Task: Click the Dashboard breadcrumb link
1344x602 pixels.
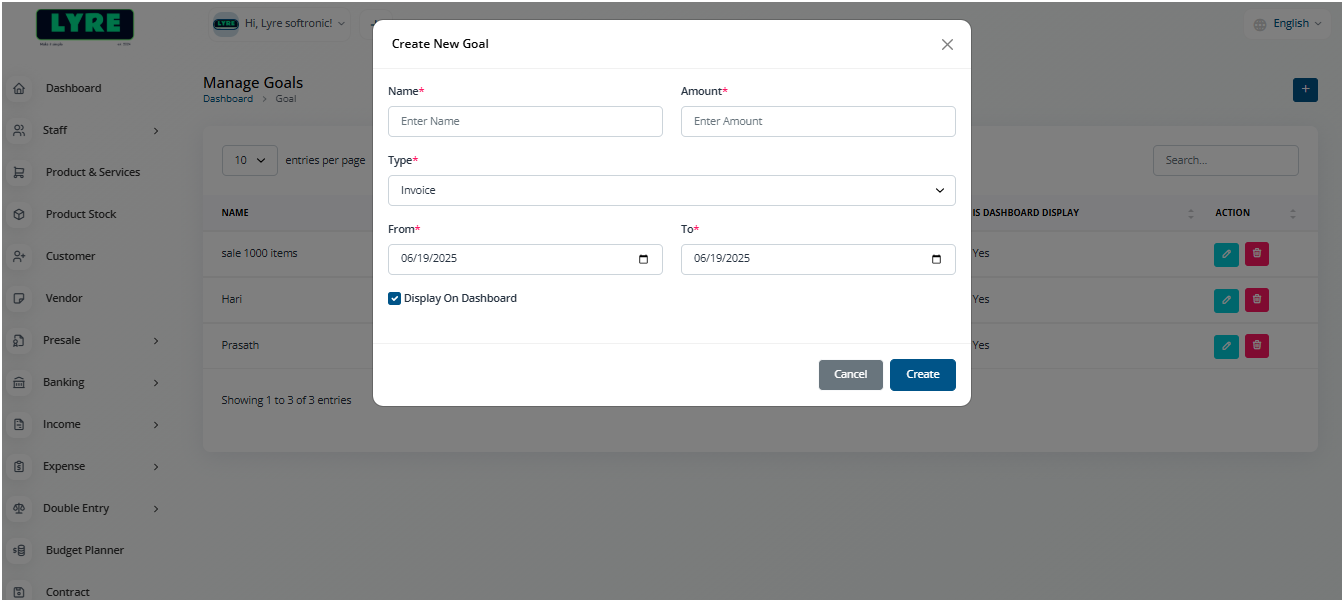Action: click(x=228, y=98)
